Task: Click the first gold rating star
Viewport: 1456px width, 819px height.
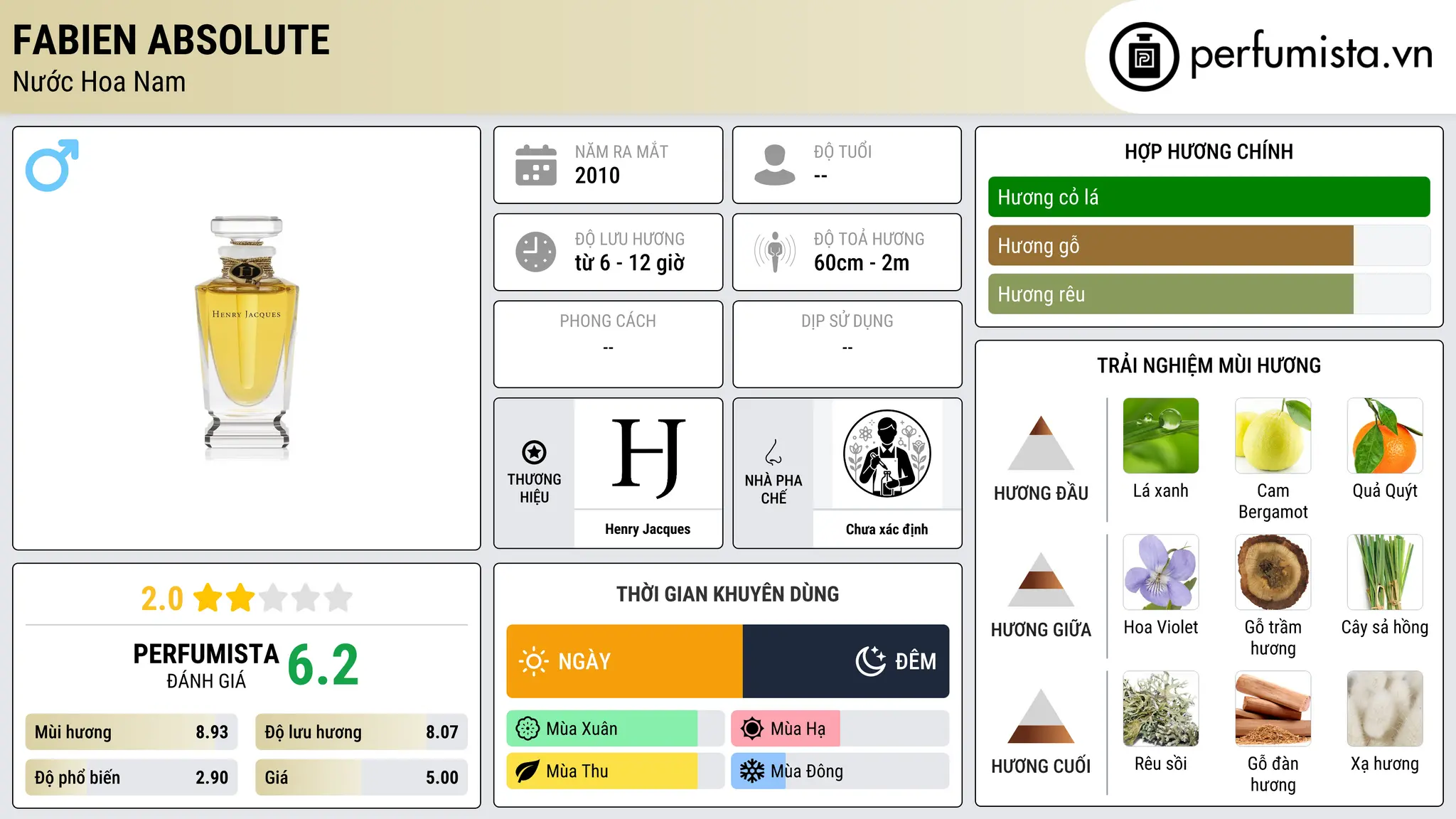Action: point(208,598)
